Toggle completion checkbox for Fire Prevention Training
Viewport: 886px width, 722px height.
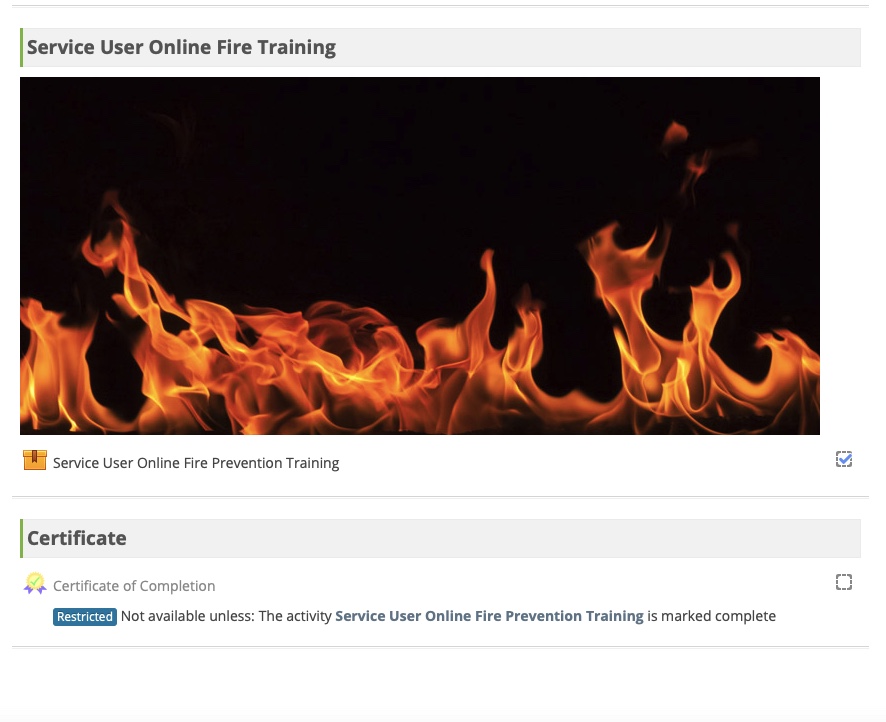(x=844, y=459)
